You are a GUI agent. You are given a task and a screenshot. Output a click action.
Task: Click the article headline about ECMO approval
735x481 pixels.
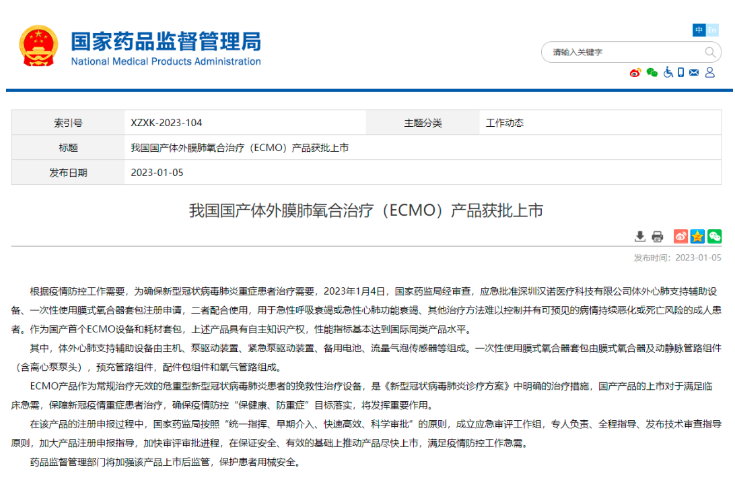coord(366,211)
